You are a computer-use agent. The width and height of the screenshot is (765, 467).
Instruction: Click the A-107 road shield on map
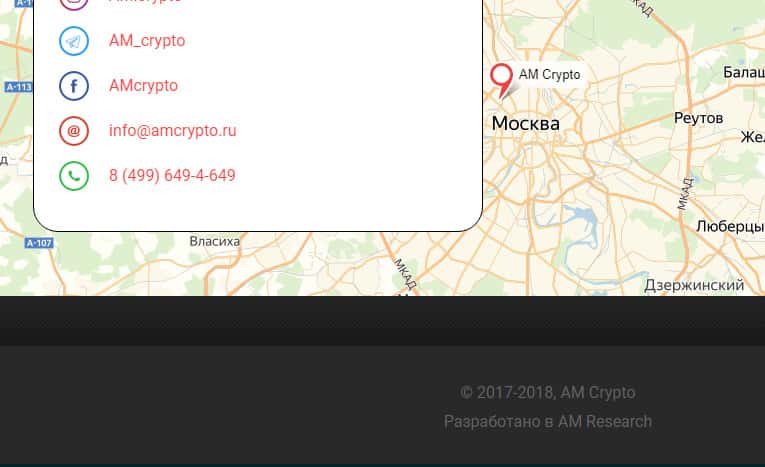click(39, 243)
